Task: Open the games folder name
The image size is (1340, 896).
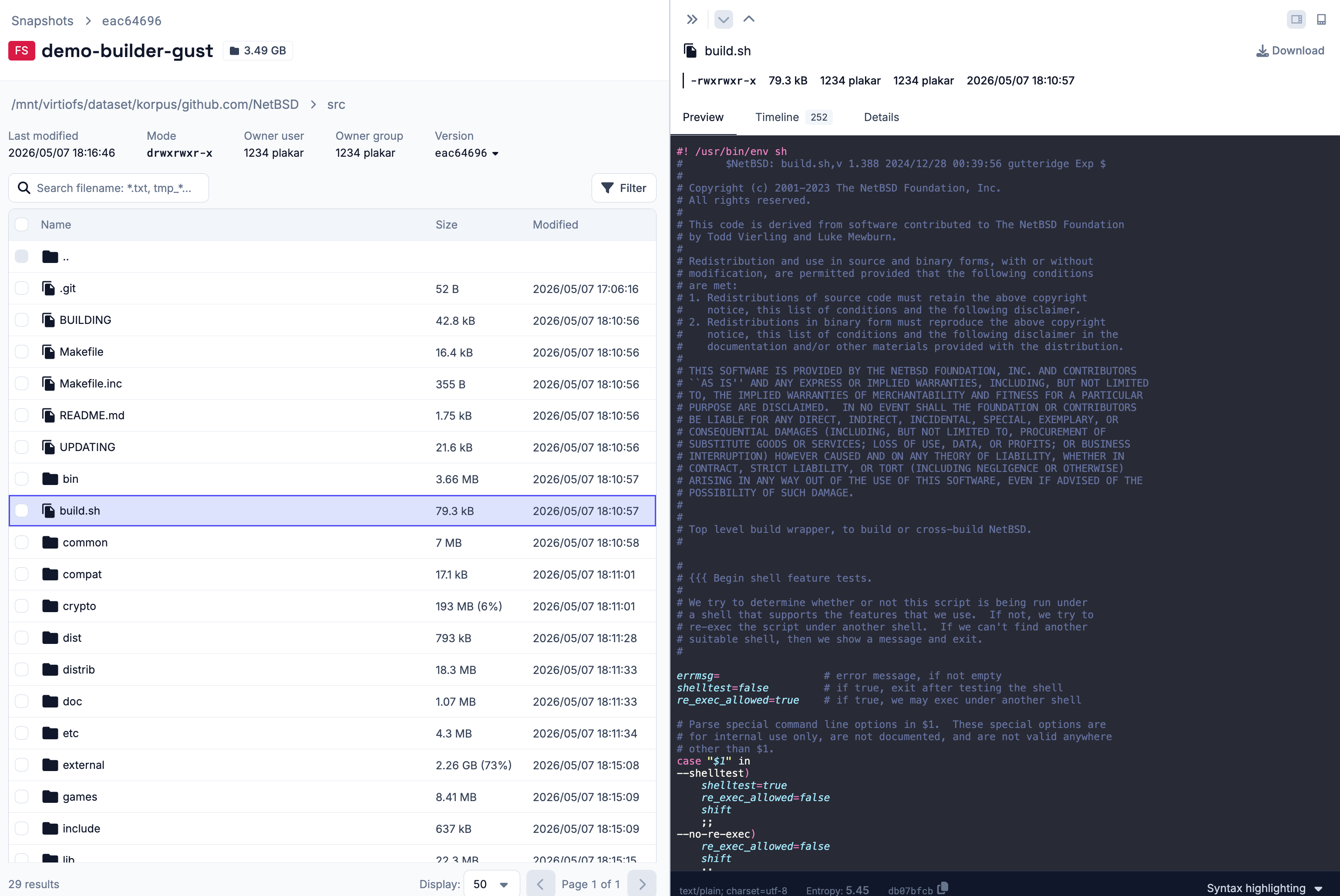Action: click(80, 797)
